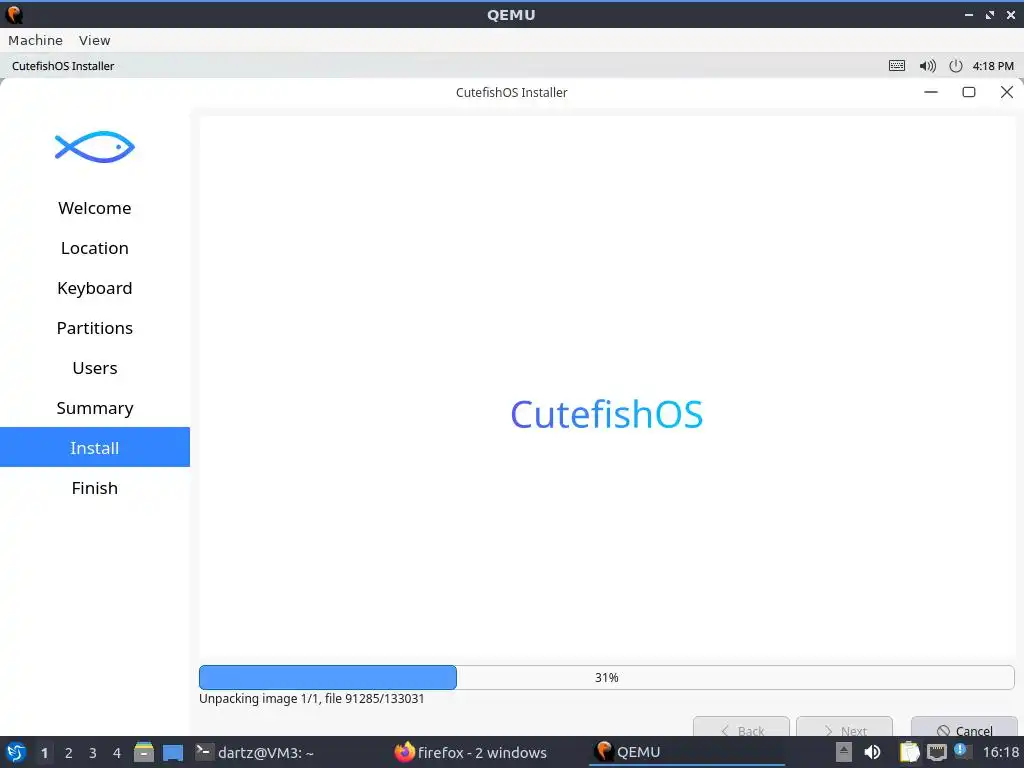Select the highlighted Install step
Viewport: 1024px width, 768px height.
(x=95, y=447)
